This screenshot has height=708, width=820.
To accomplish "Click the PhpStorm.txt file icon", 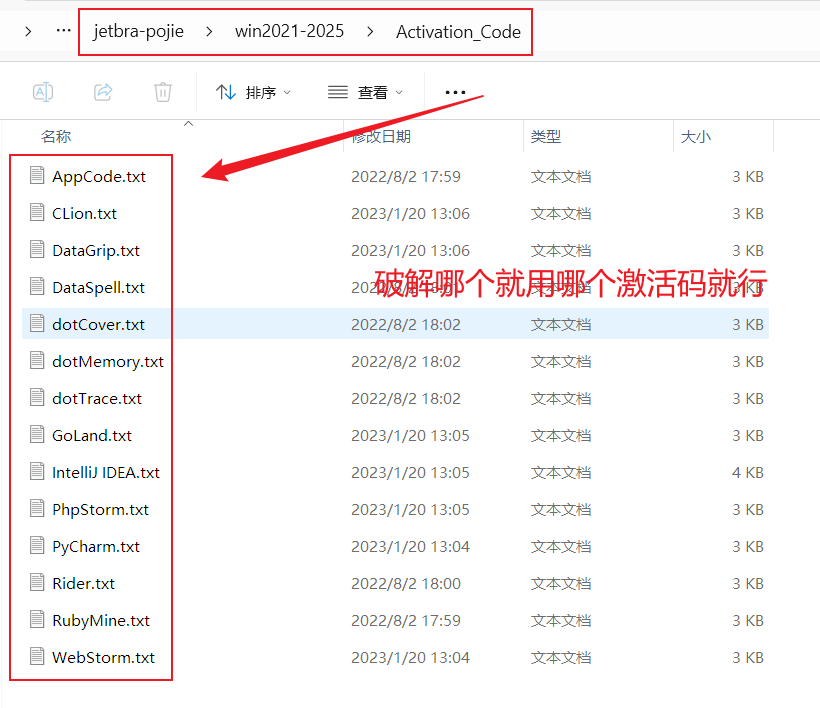I will [x=37, y=509].
